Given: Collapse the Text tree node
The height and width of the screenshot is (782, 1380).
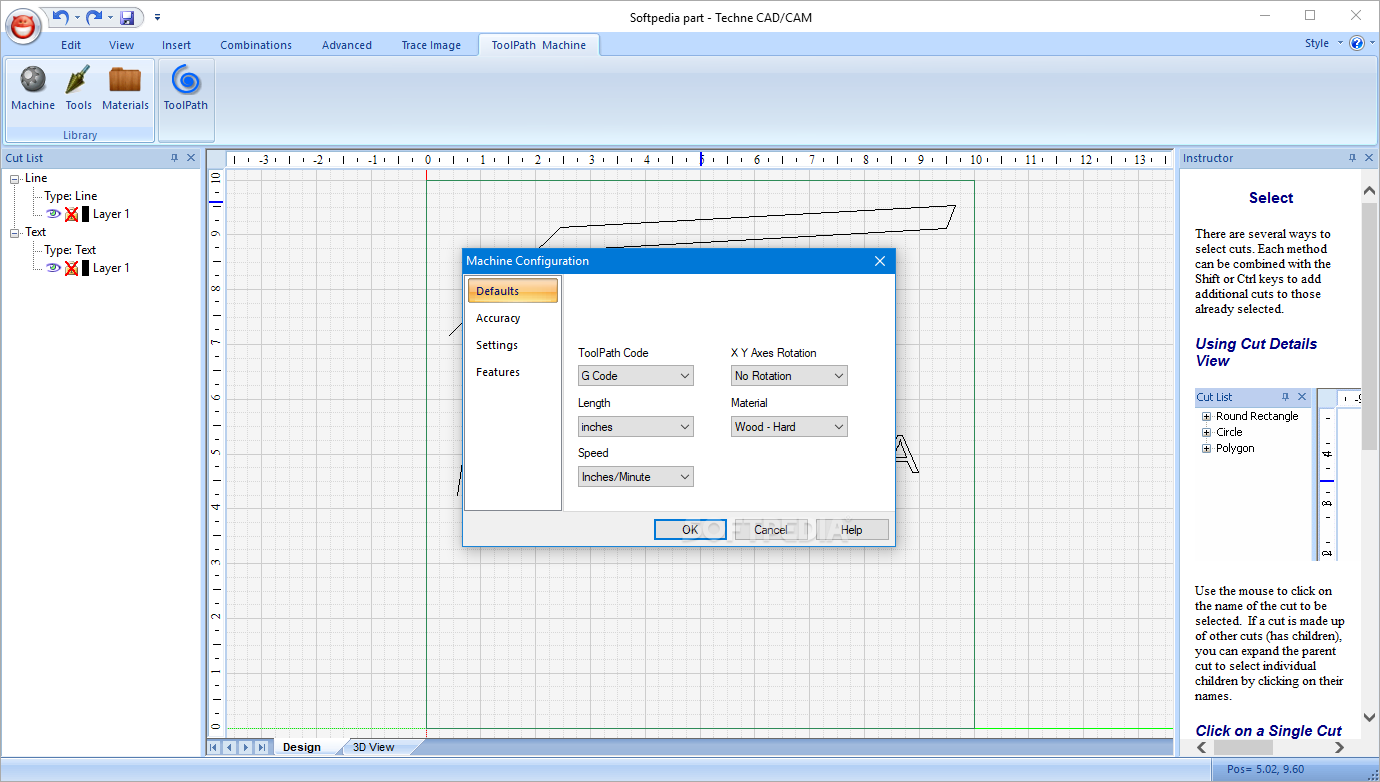Looking at the screenshot, I should 15,233.
